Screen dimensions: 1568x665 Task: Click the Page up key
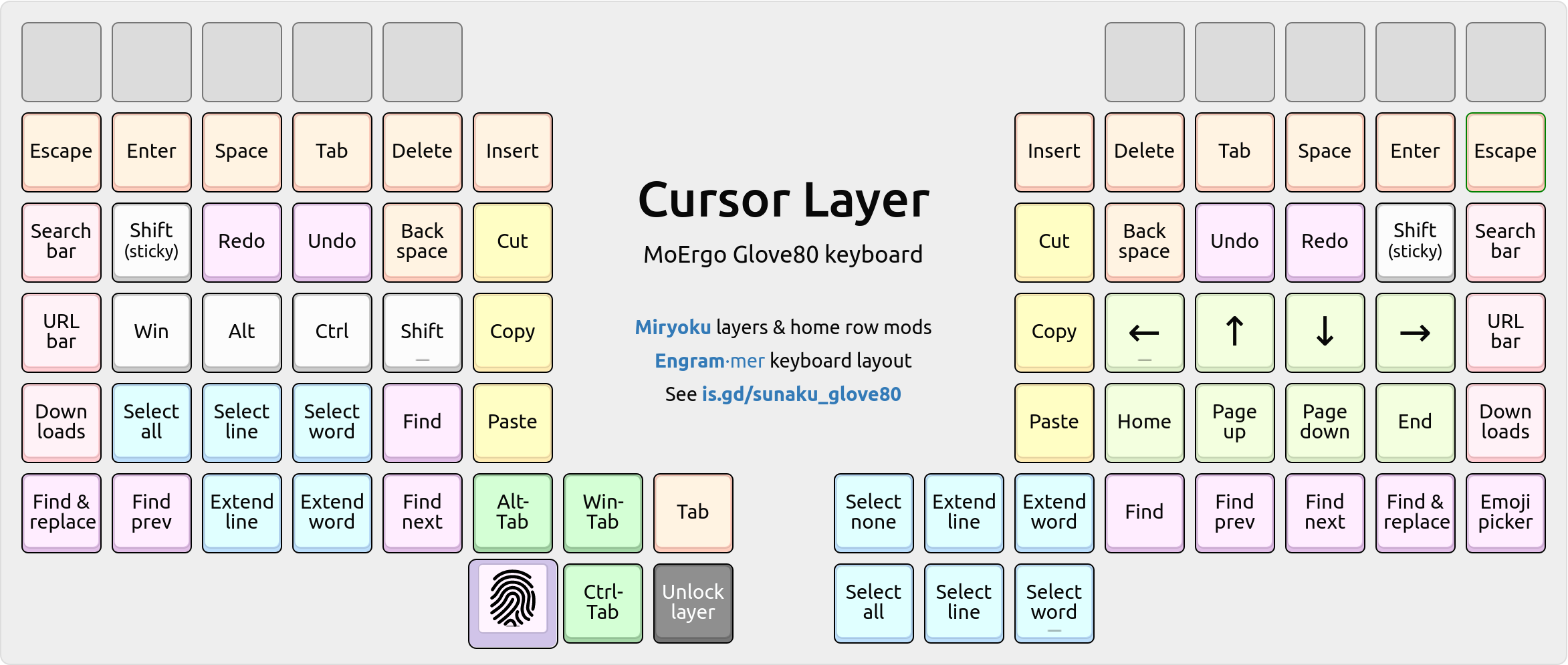1234,423
